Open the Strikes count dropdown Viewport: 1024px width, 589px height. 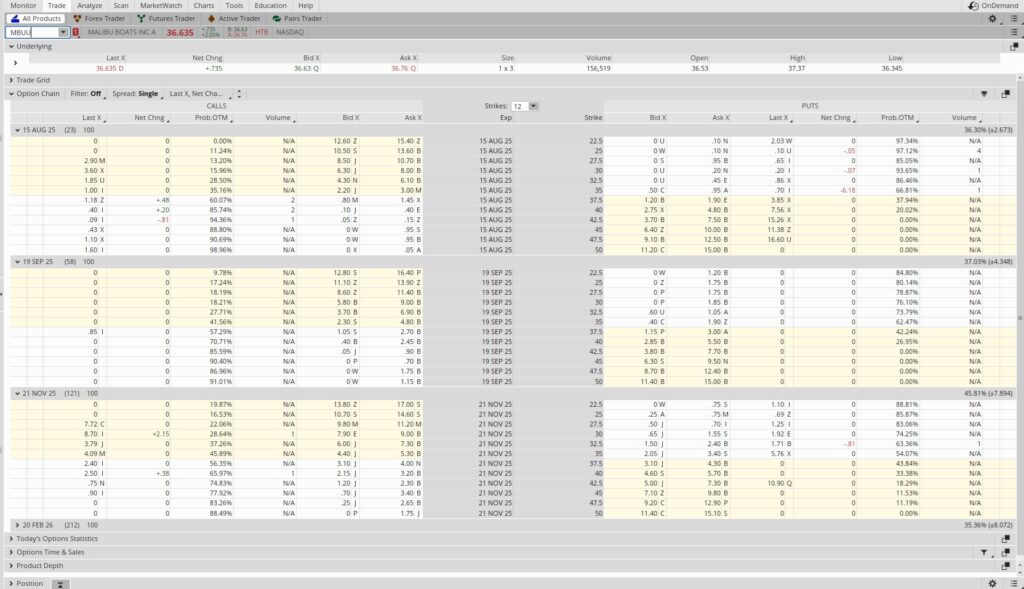pos(533,106)
